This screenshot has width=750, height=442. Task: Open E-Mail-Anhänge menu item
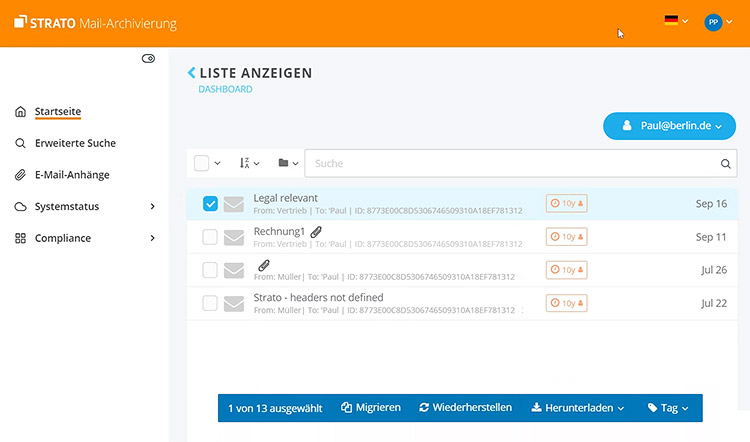coord(72,175)
